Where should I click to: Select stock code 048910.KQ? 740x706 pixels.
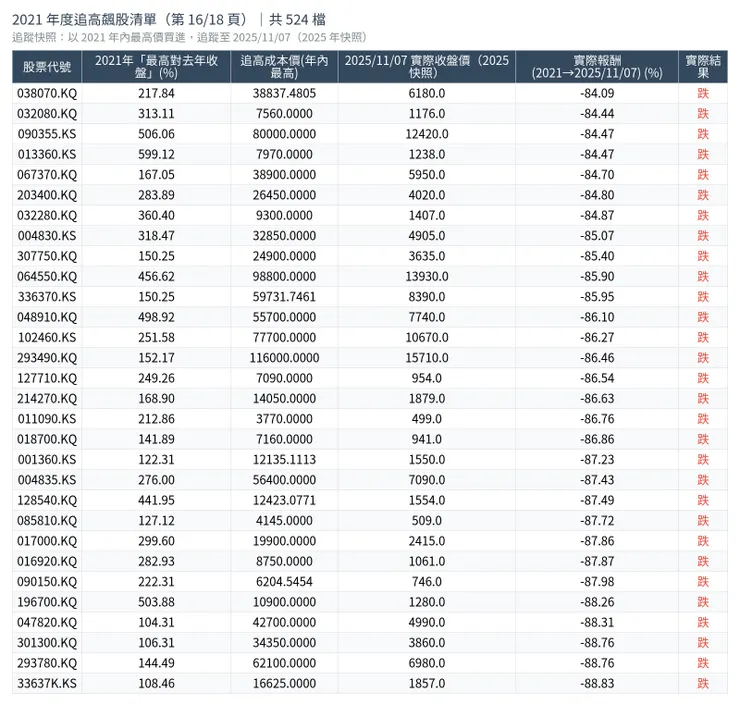pos(47,317)
